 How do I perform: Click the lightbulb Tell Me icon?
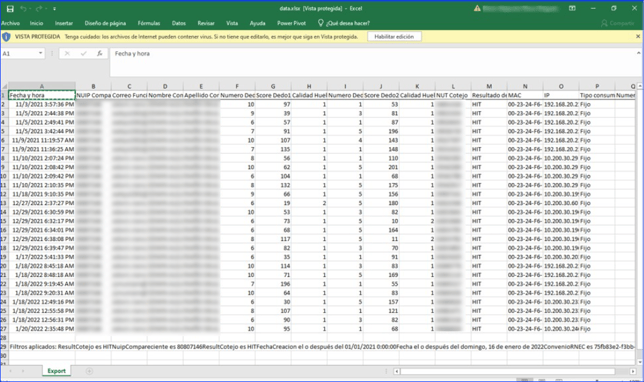321,23
